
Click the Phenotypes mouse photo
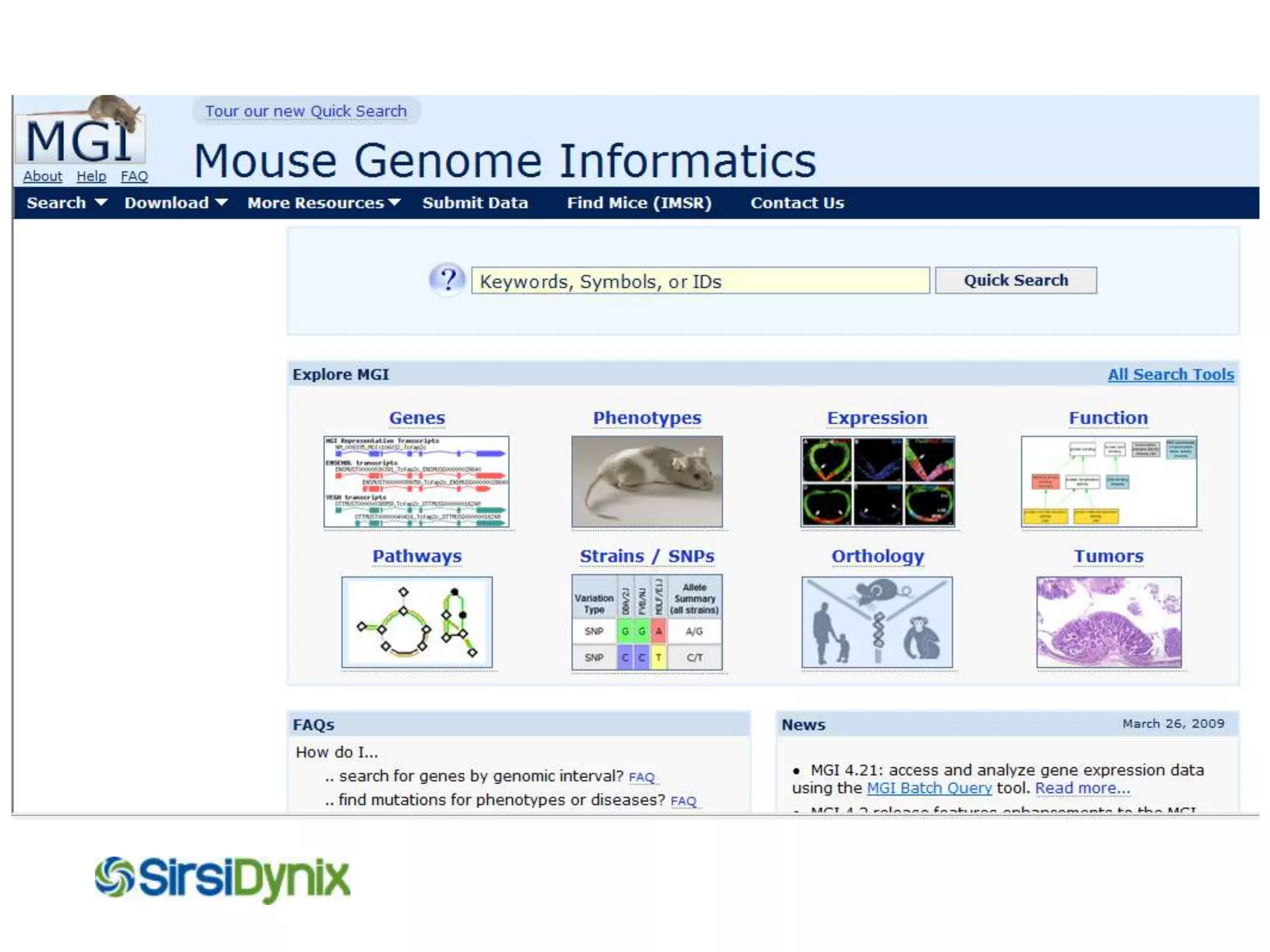[647, 482]
